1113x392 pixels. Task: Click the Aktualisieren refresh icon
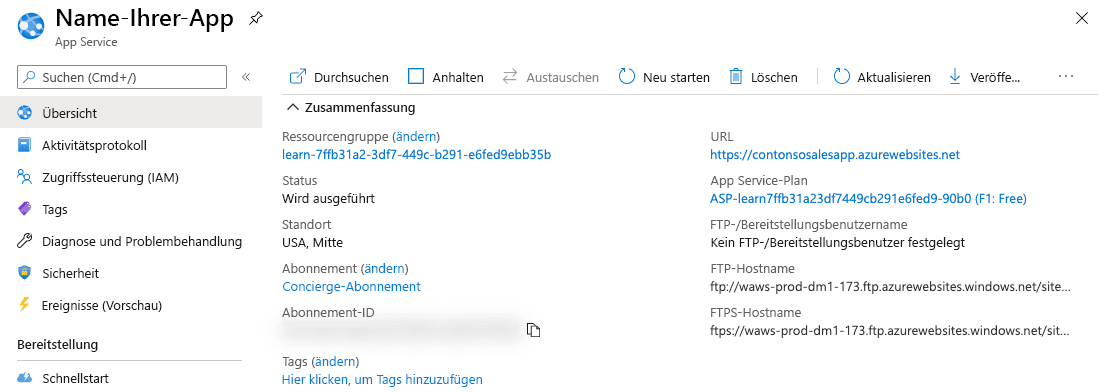click(841, 77)
